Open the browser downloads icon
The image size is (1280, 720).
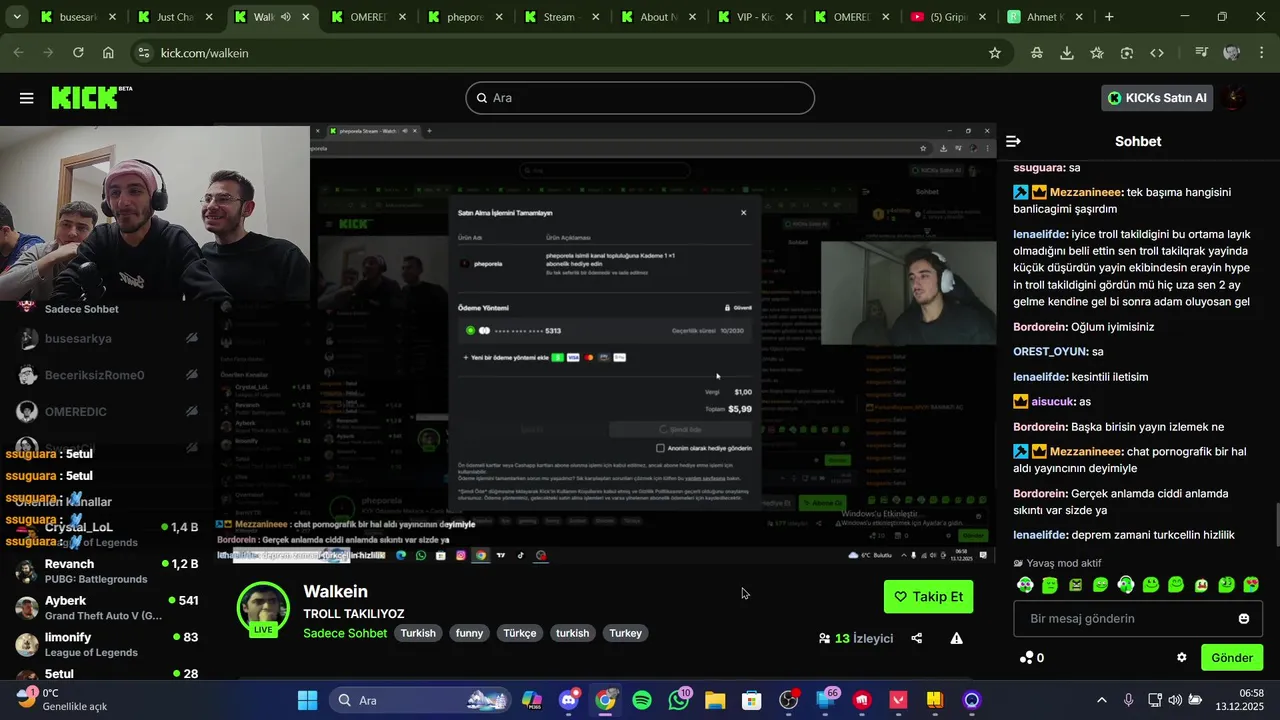tap(1067, 53)
